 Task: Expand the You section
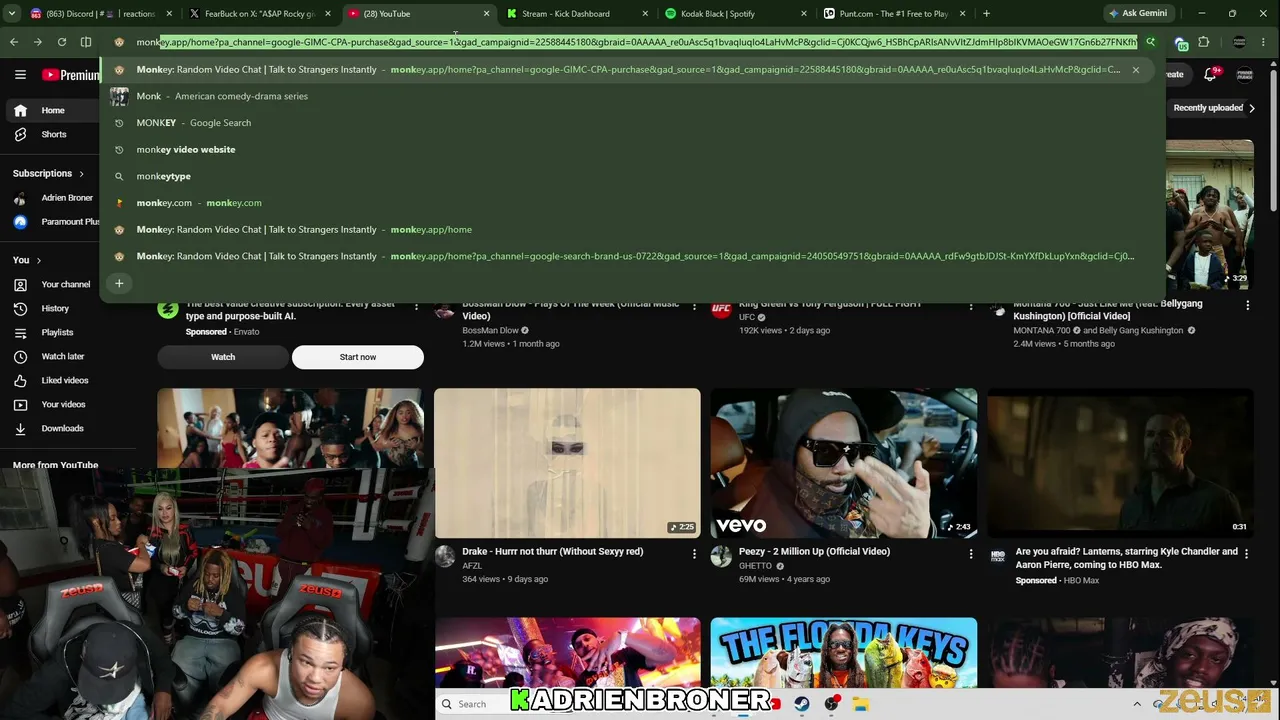(x=27, y=260)
